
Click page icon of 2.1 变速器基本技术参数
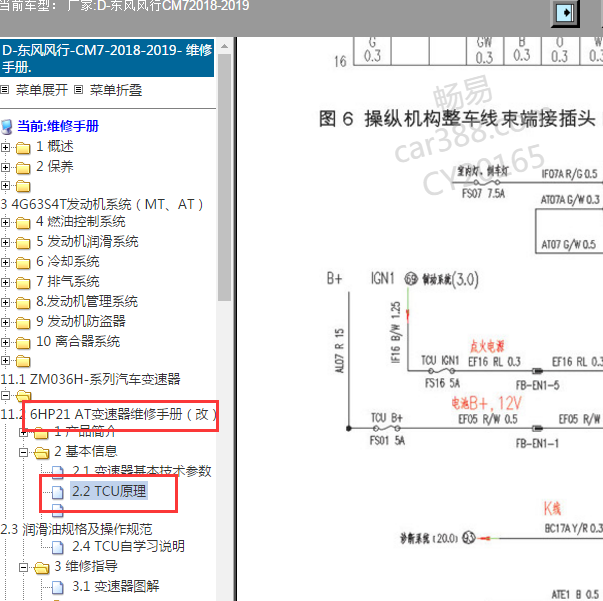pos(58,472)
